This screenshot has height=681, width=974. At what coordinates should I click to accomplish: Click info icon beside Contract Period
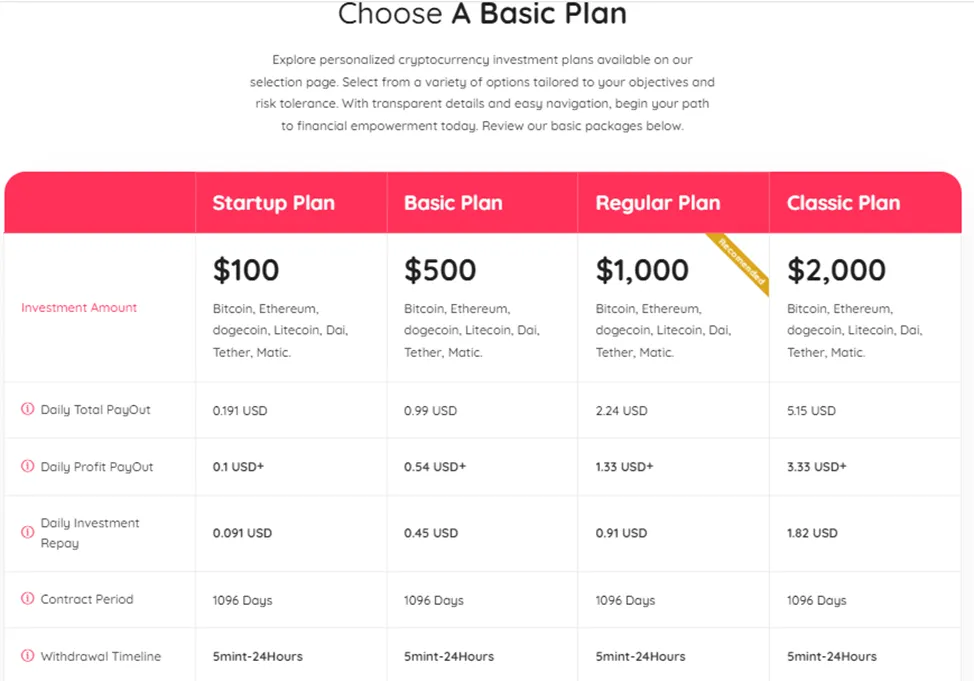[27, 598]
